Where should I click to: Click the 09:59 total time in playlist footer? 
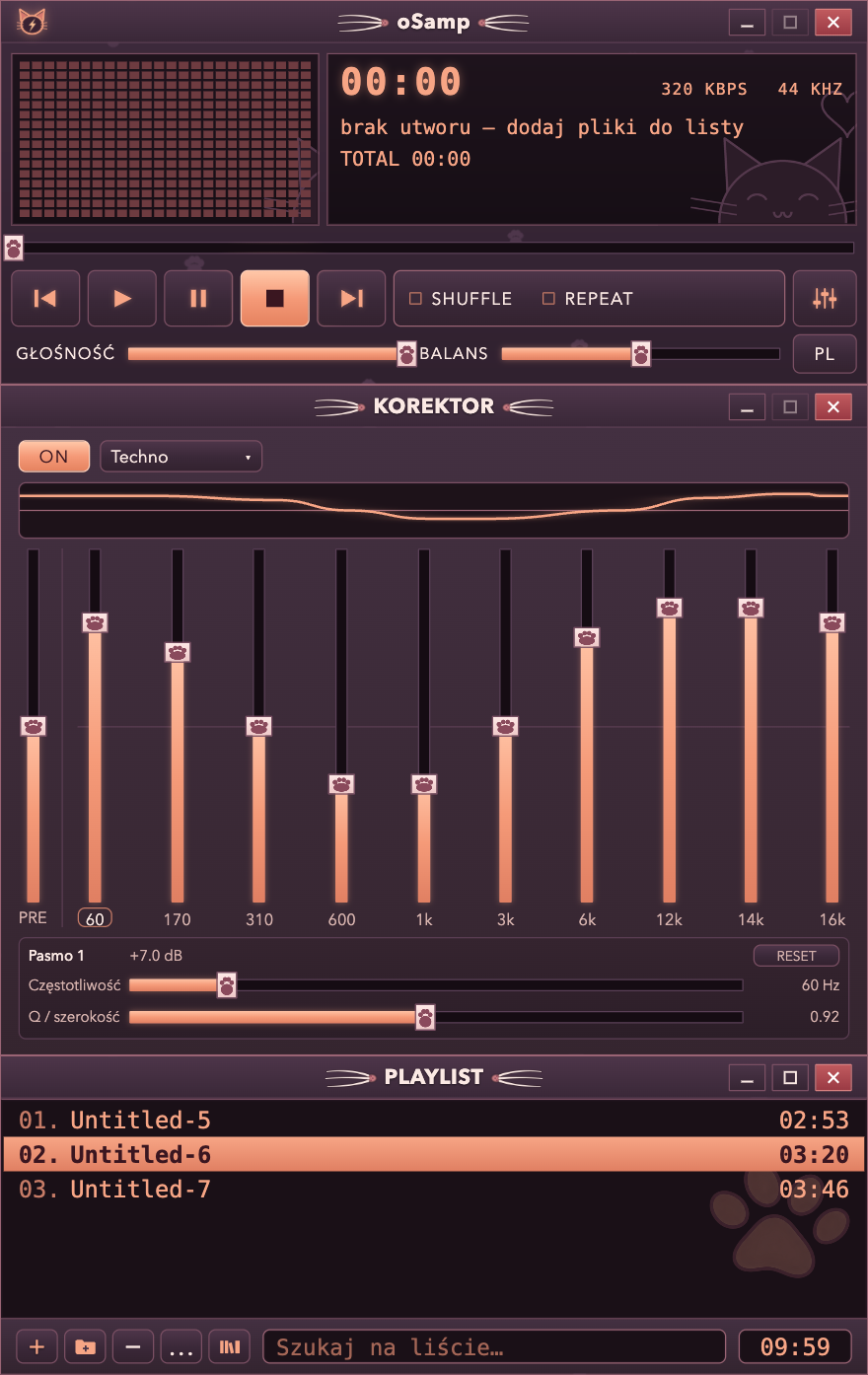[795, 1346]
